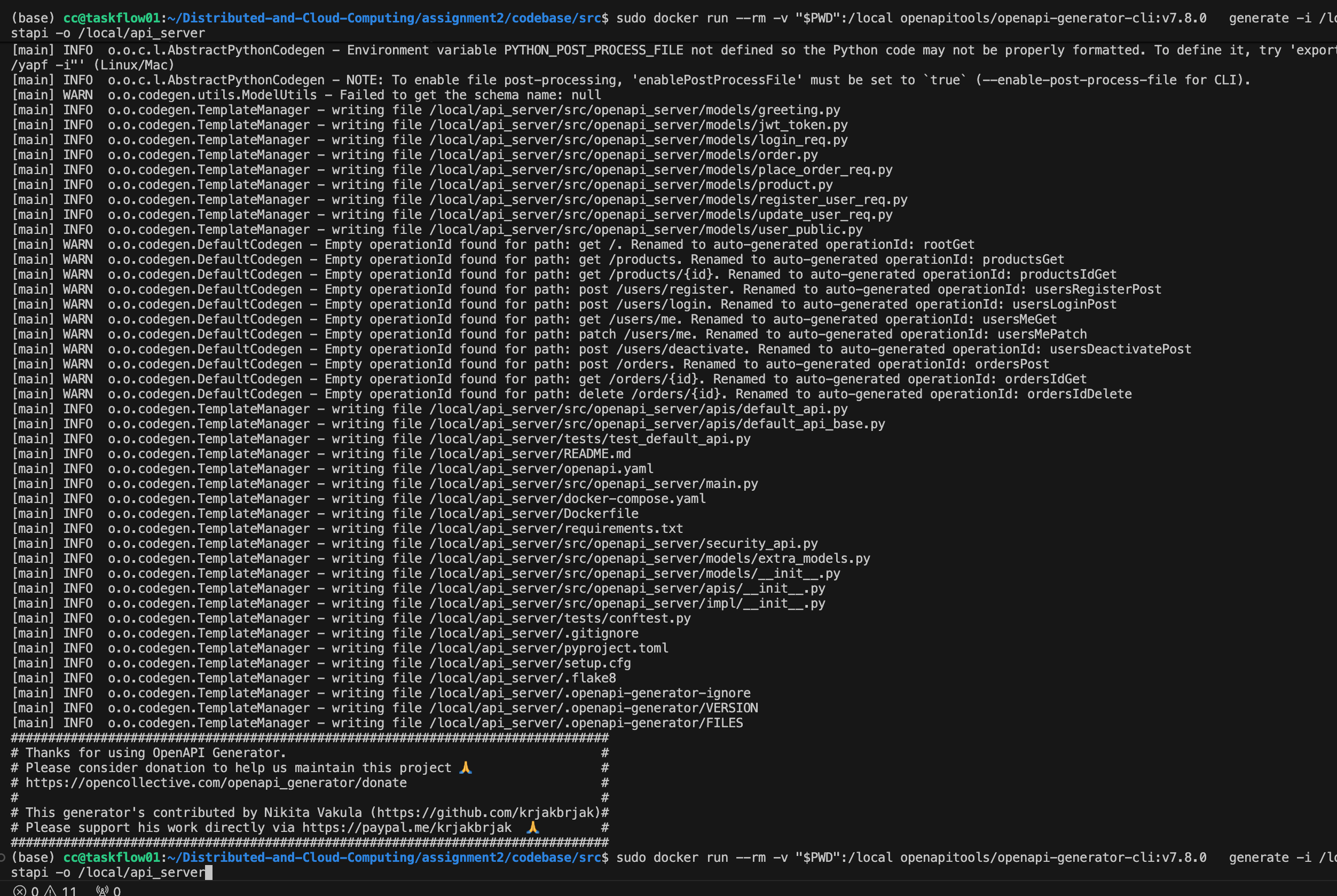Open models/jwt_token.py file path
Screen dimensions: 1337x896
[x=638, y=124]
